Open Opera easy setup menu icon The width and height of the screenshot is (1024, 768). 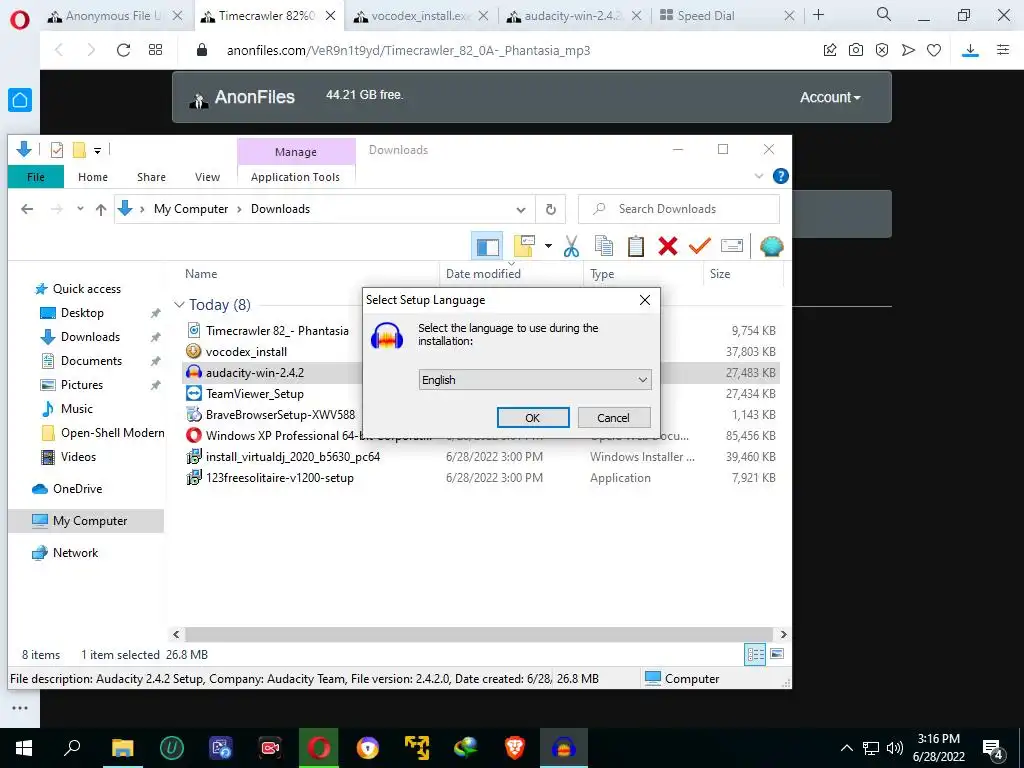point(1003,50)
